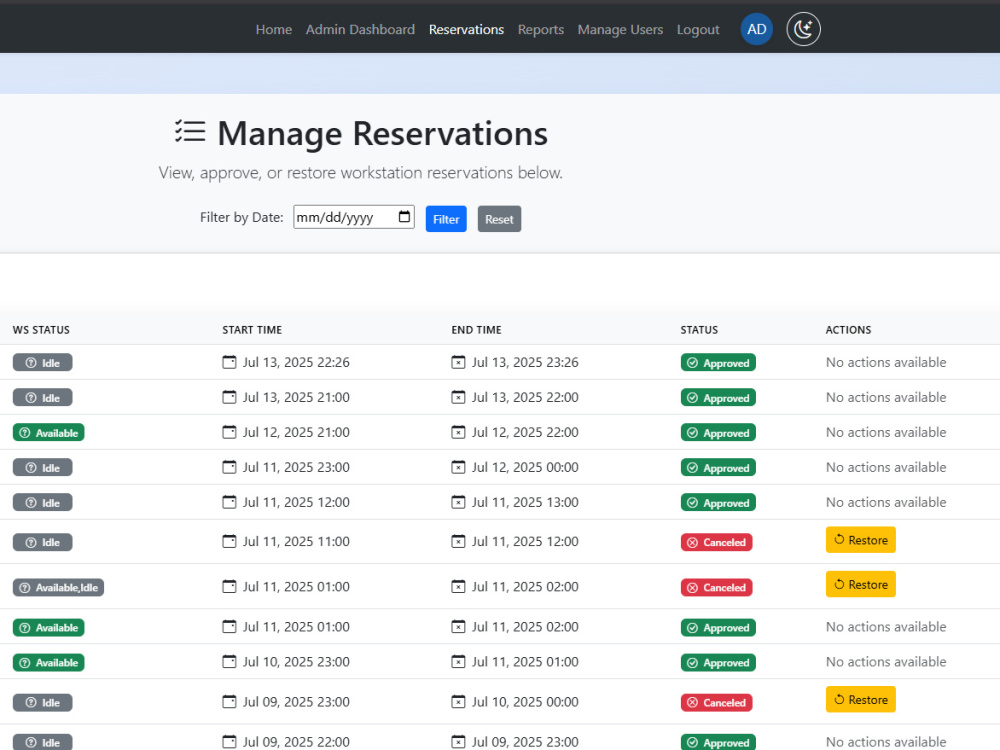The height and width of the screenshot is (750, 1000).
Task: Click calendar icon beside start Jul 13, 2025 22:26
Action: (229, 362)
